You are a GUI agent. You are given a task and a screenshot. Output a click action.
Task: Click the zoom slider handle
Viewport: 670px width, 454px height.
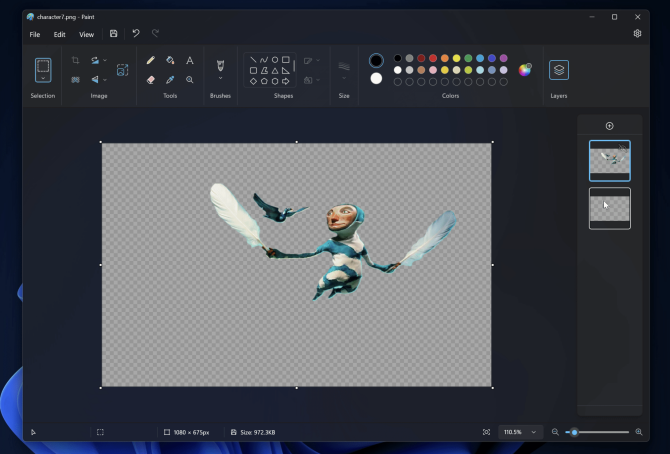(574, 432)
